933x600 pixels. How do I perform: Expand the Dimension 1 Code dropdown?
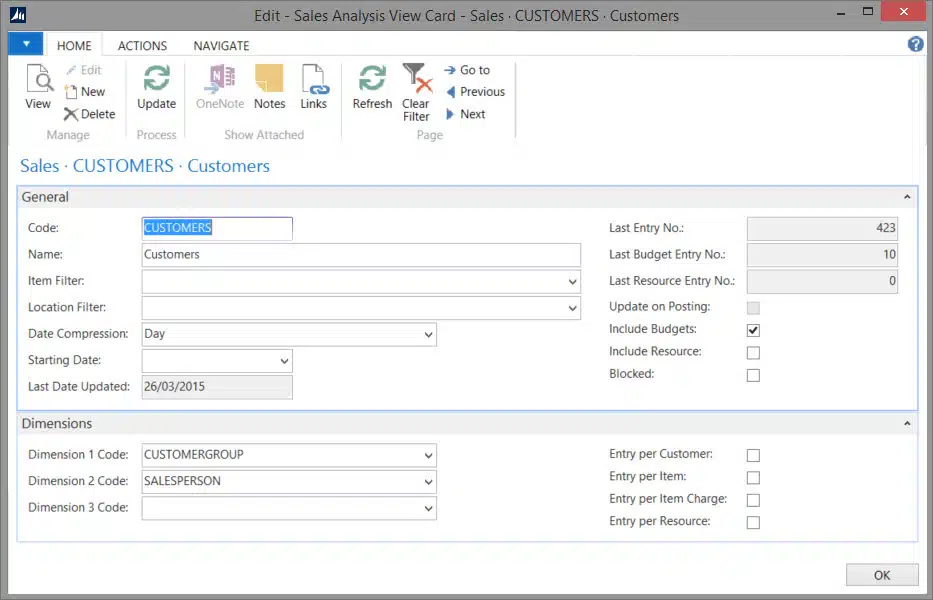coord(428,456)
